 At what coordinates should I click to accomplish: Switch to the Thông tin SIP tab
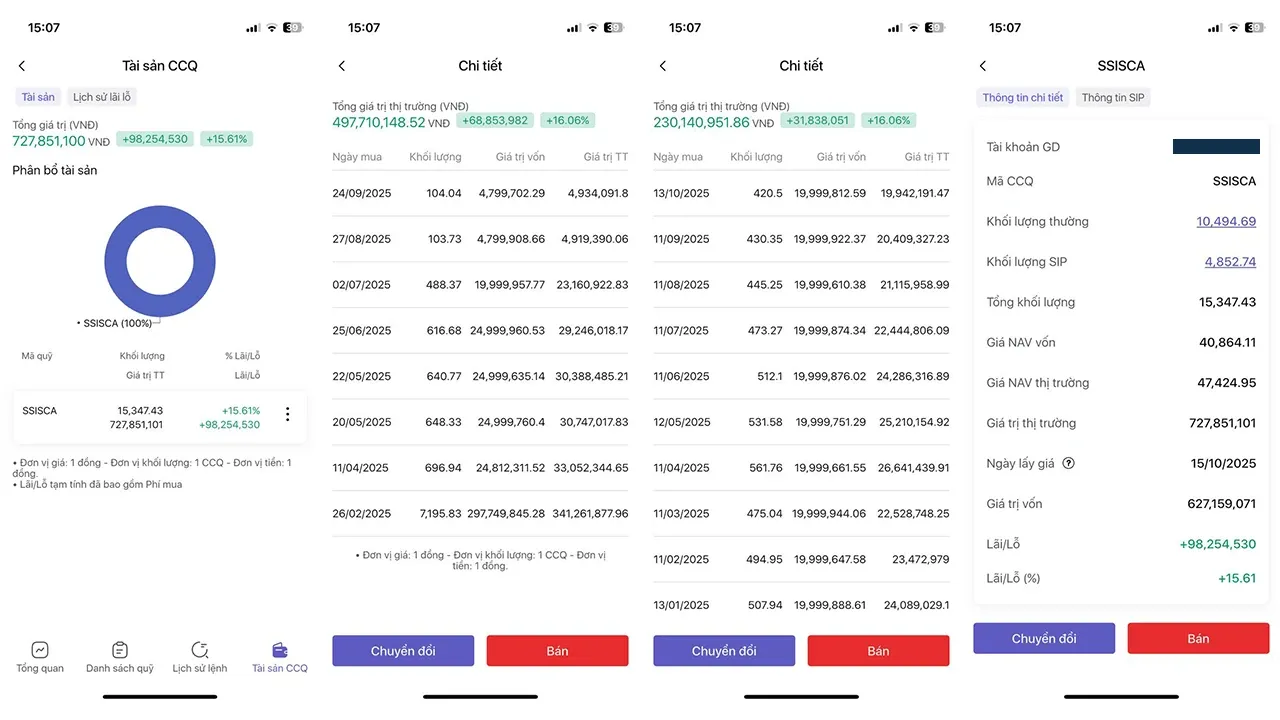[x=1113, y=97]
